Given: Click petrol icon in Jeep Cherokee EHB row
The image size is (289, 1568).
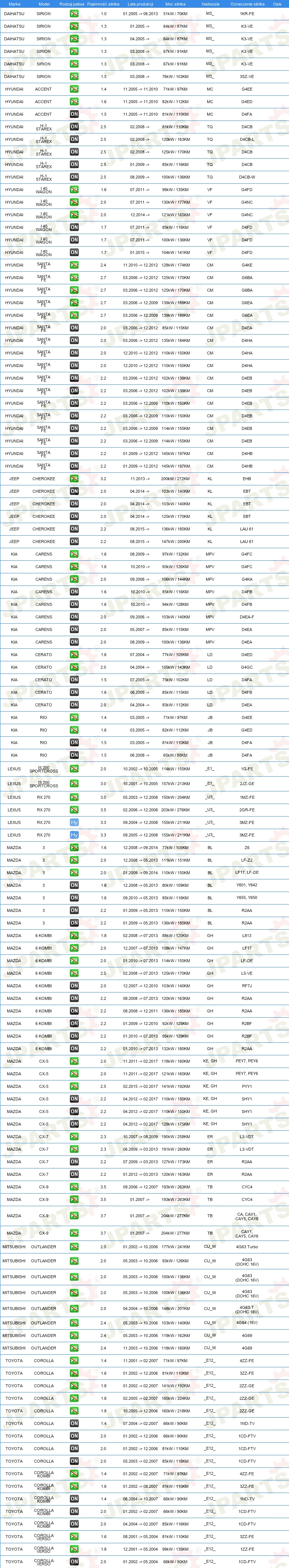Looking at the screenshot, I should click(74, 478).
